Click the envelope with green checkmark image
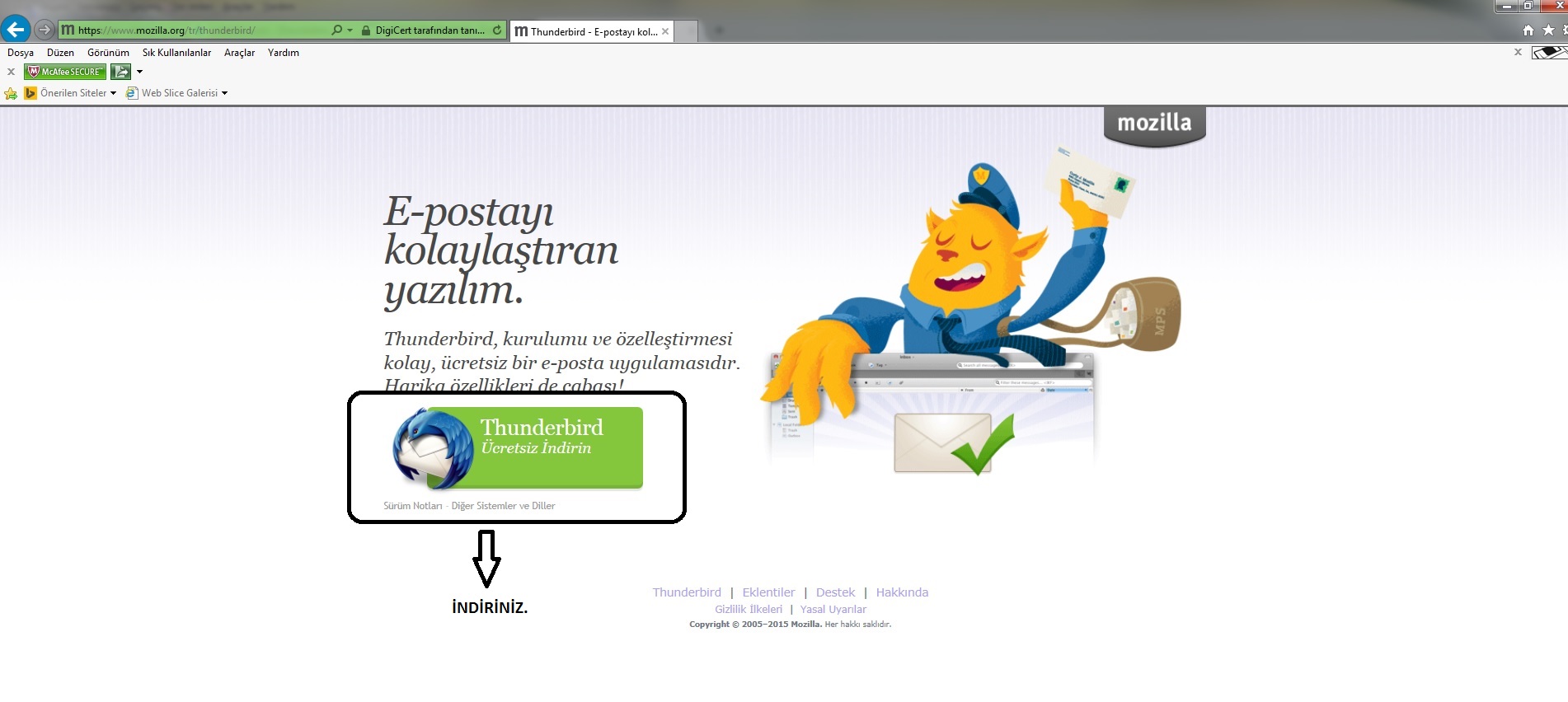 pos(954,443)
